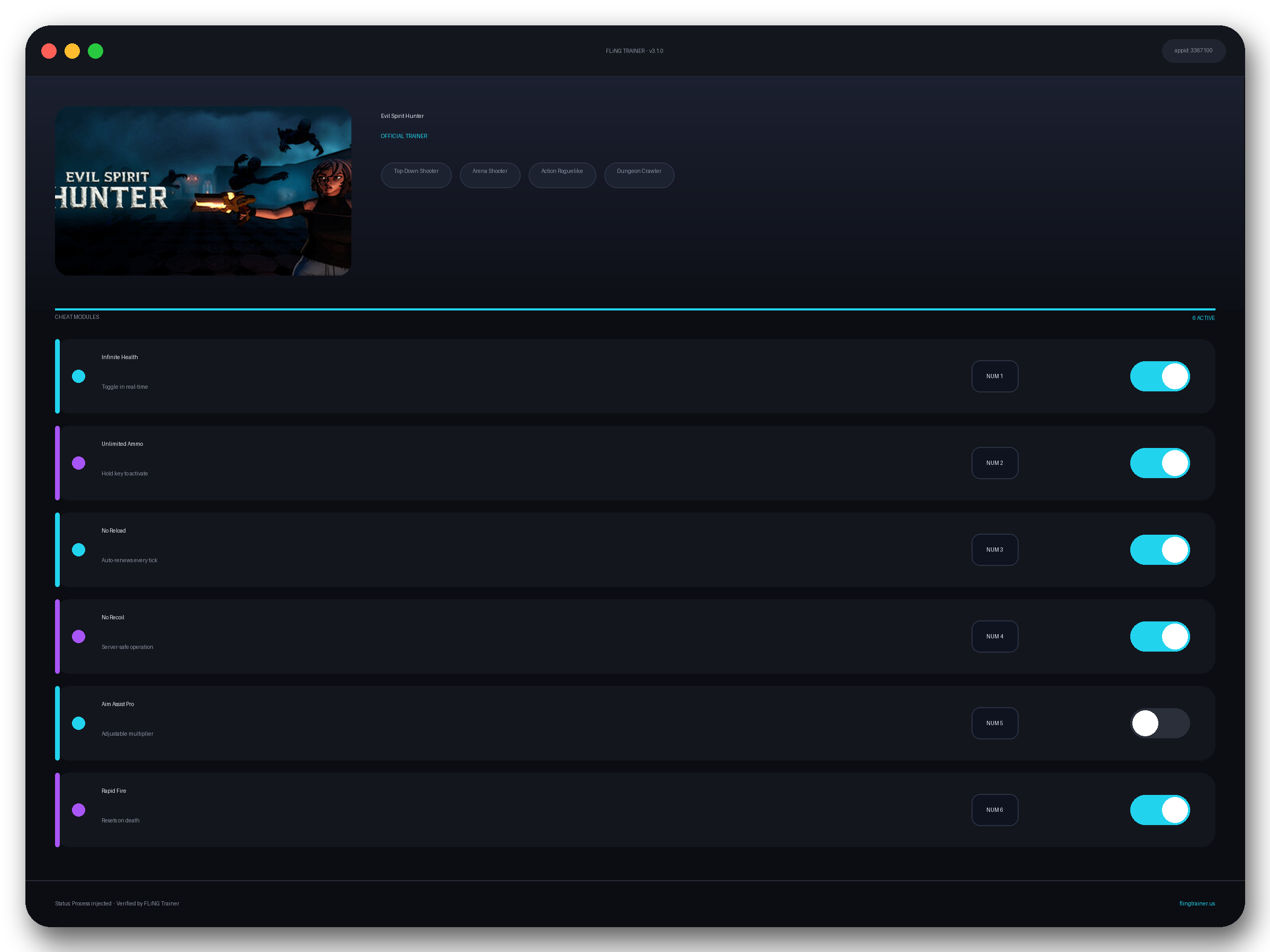Click the Infinite Health module name

click(120, 357)
